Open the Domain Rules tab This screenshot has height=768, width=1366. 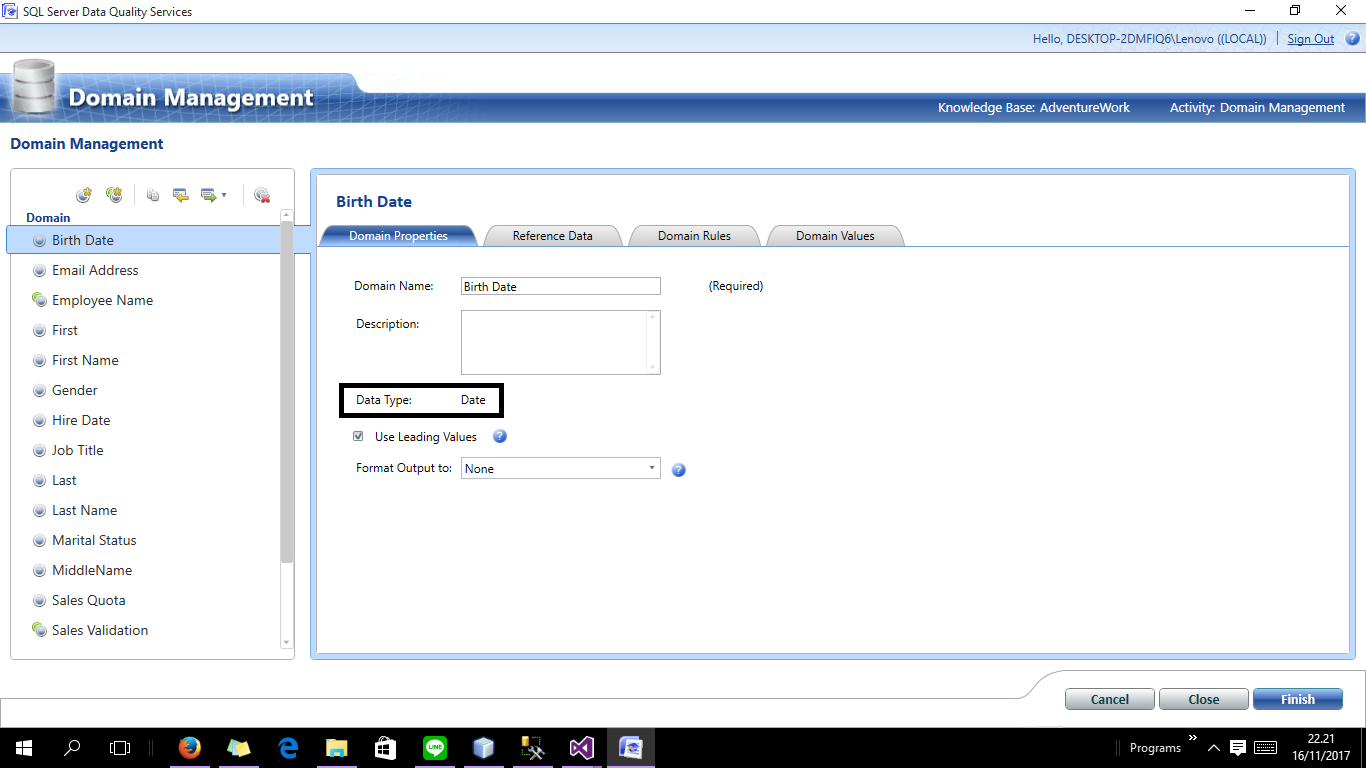694,236
